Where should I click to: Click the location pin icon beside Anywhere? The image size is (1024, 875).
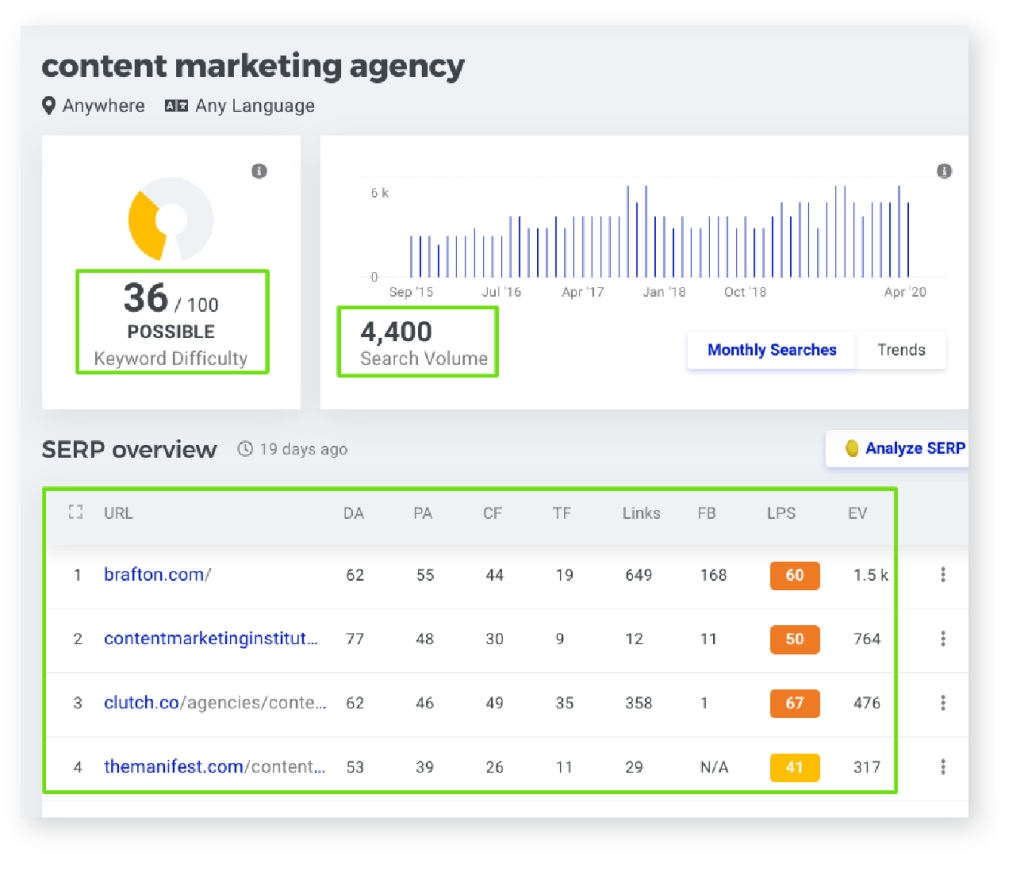(49, 106)
